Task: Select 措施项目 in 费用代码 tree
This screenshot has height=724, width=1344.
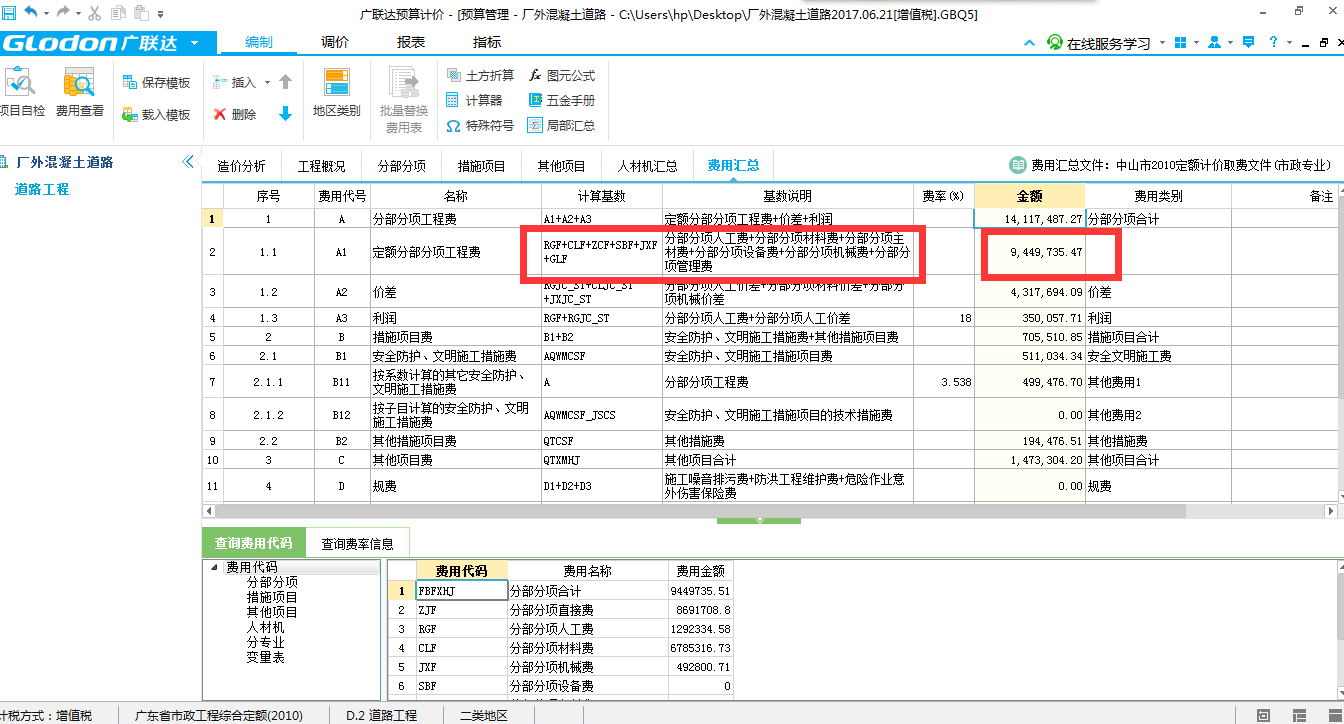Action: [x=272, y=597]
